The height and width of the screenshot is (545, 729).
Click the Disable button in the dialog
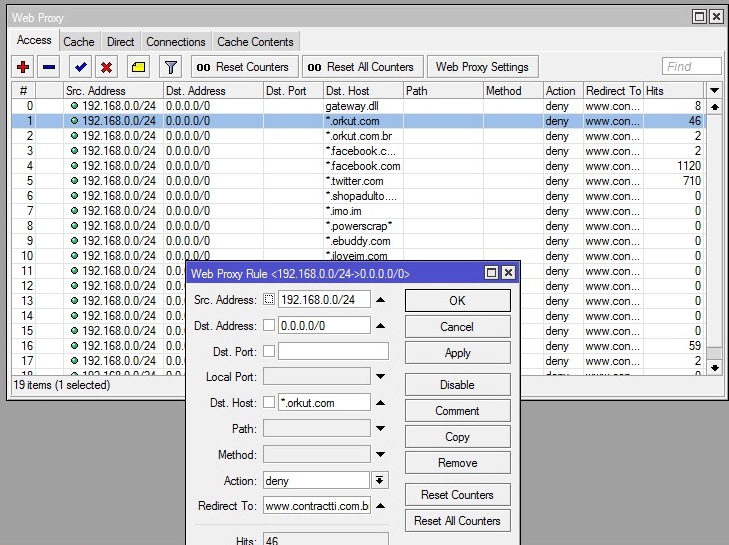click(x=457, y=385)
